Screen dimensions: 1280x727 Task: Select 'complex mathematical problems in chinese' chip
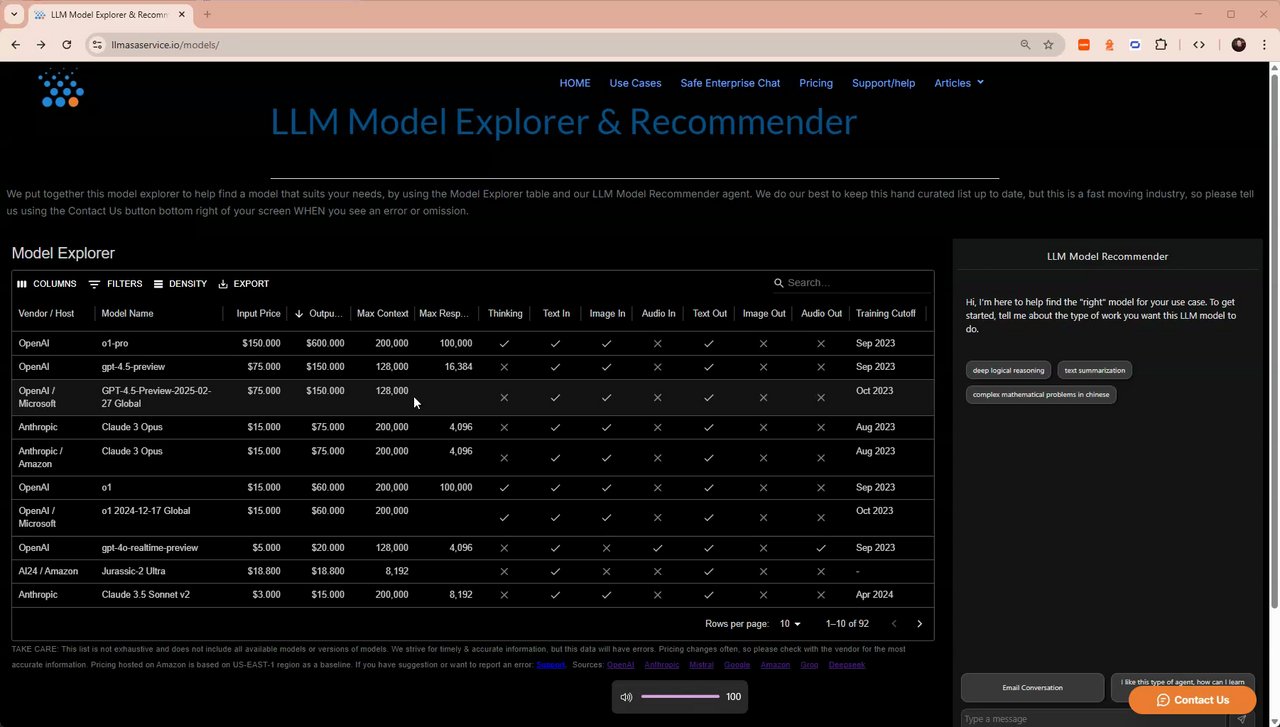(x=1041, y=394)
